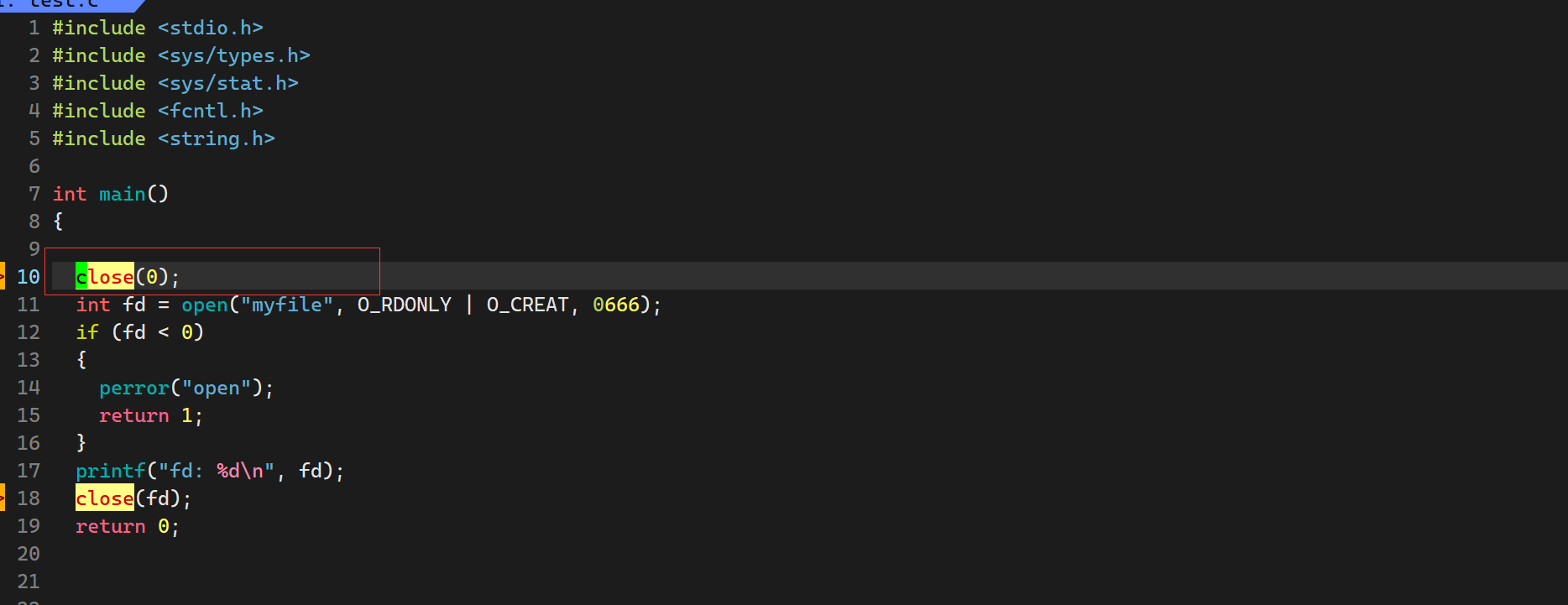Click the warning sign marker on line 10
Screen dimensions: 1568x605
[x=3, y=276]
